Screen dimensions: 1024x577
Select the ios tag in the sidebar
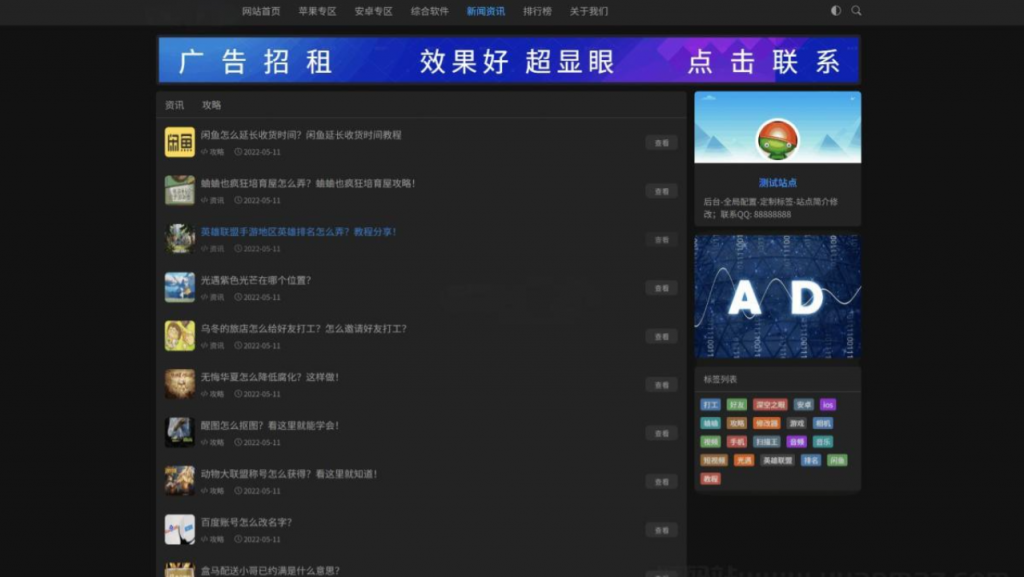[828, 405]
